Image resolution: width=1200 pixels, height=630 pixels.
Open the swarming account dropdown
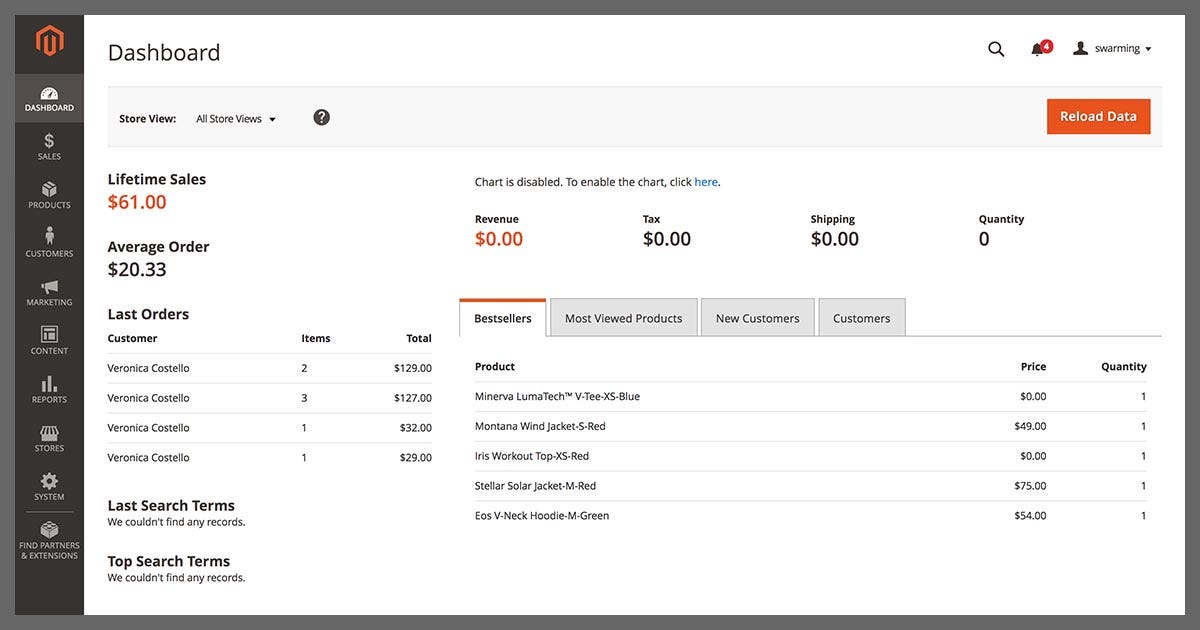coord(1113,49)
